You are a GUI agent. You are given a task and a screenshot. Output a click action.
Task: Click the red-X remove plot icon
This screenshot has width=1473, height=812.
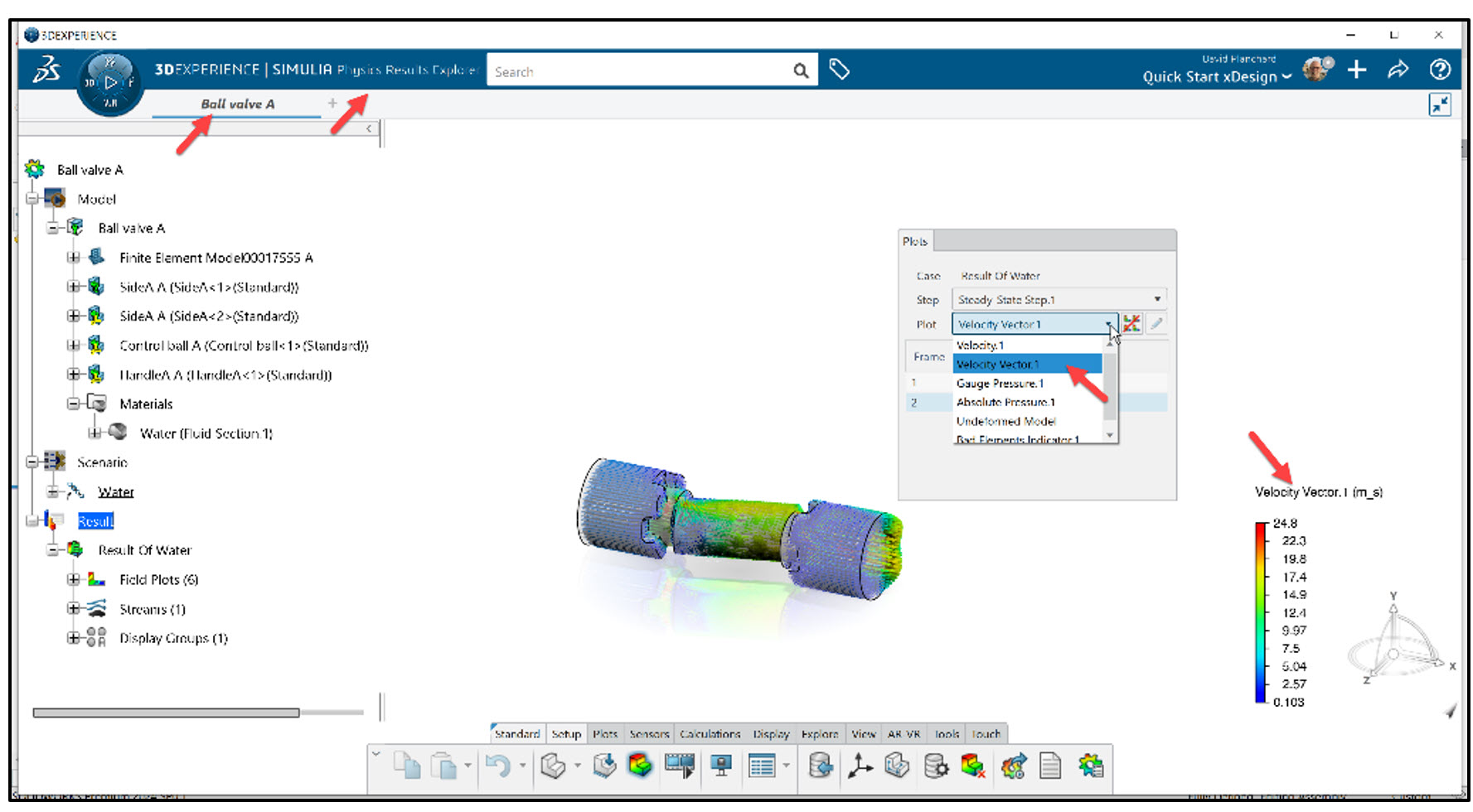click(x=1131, y=324)
